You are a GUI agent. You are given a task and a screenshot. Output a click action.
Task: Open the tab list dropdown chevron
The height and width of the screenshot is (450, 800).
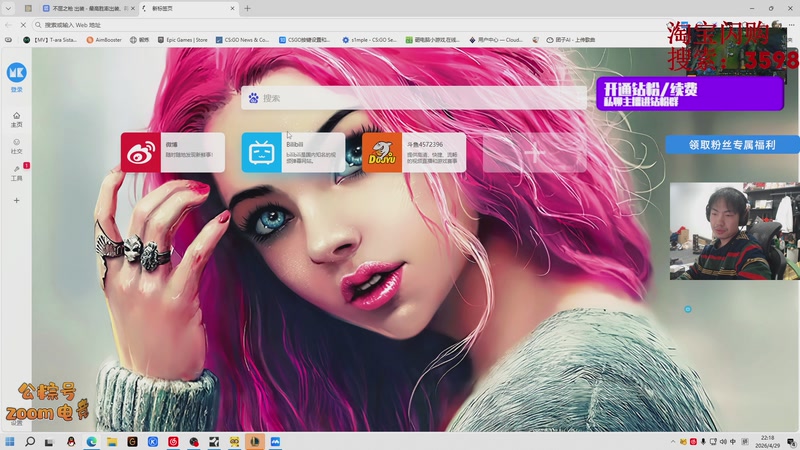[x=8, y=8]
